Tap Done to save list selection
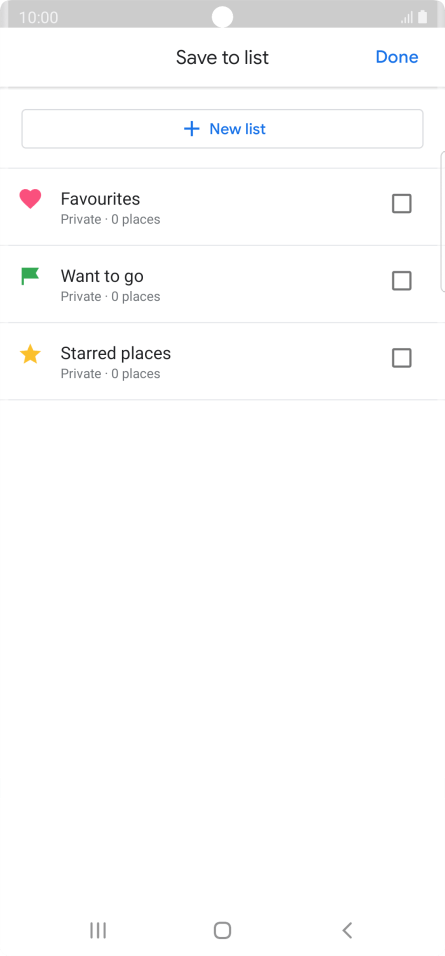The width and height of the screenshot is (445, 956). [x=397, y=57]
